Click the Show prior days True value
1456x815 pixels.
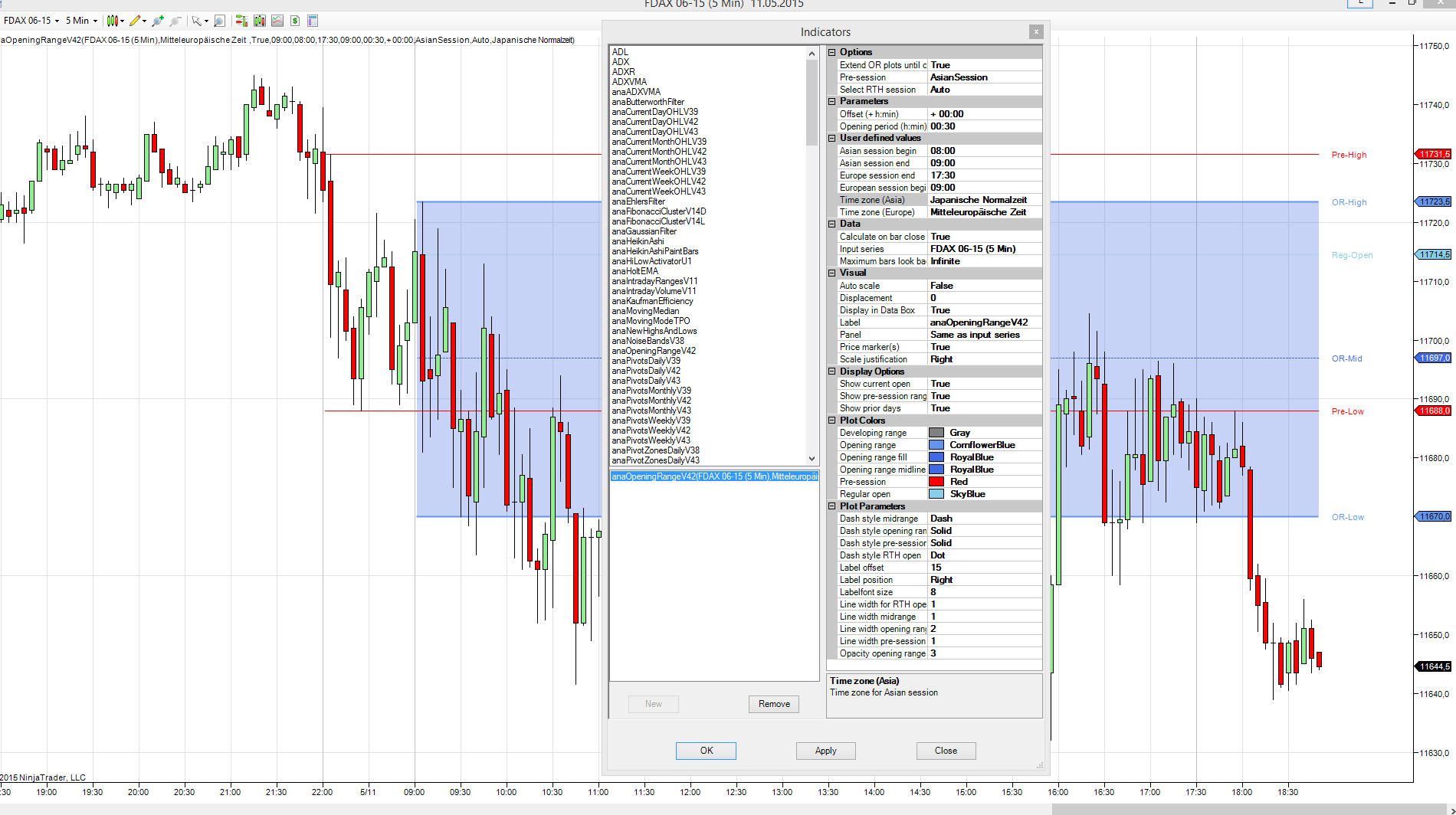point(985,408)
